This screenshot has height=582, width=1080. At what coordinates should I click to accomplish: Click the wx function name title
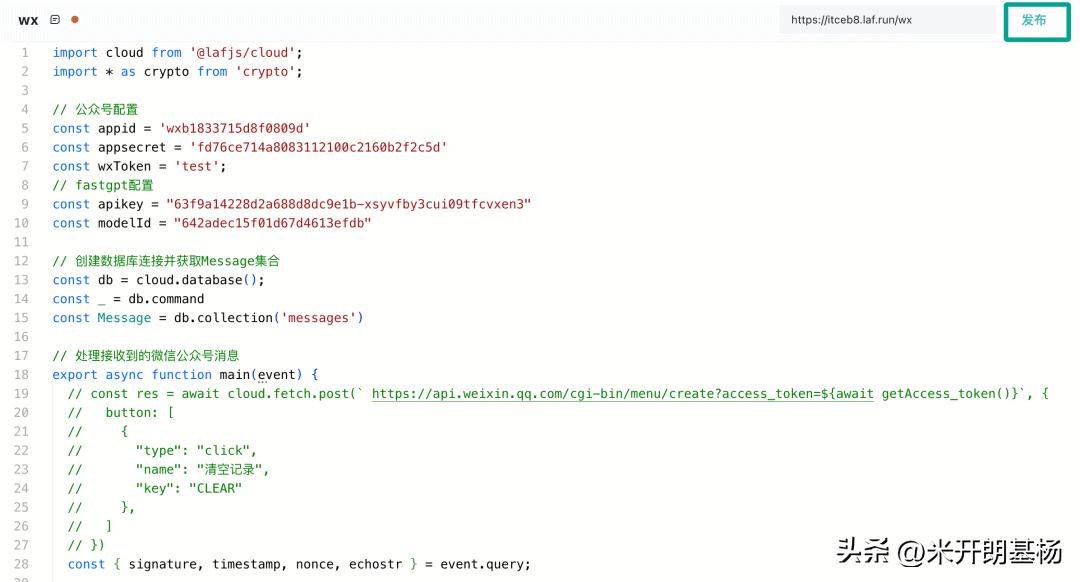pyautogui.click(x=28, y=20)
